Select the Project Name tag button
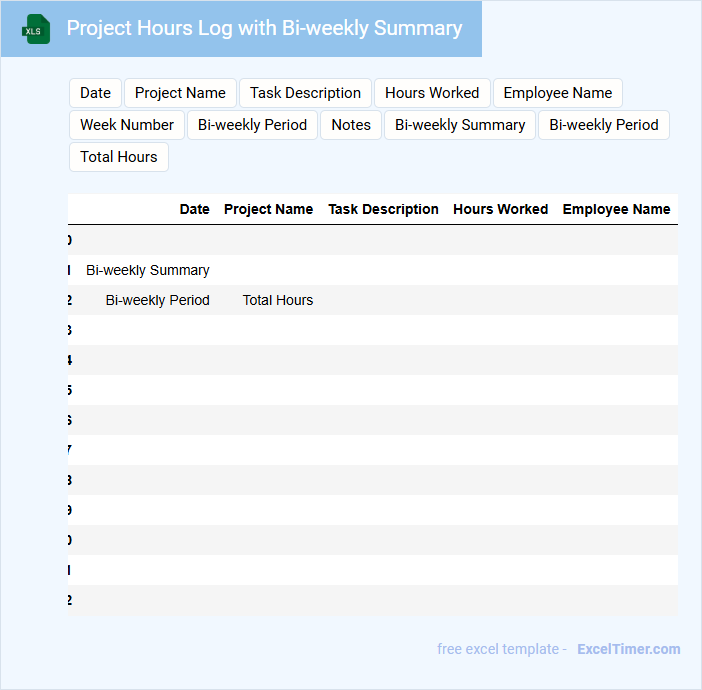The image size is (702, 690). pos(180,93)
